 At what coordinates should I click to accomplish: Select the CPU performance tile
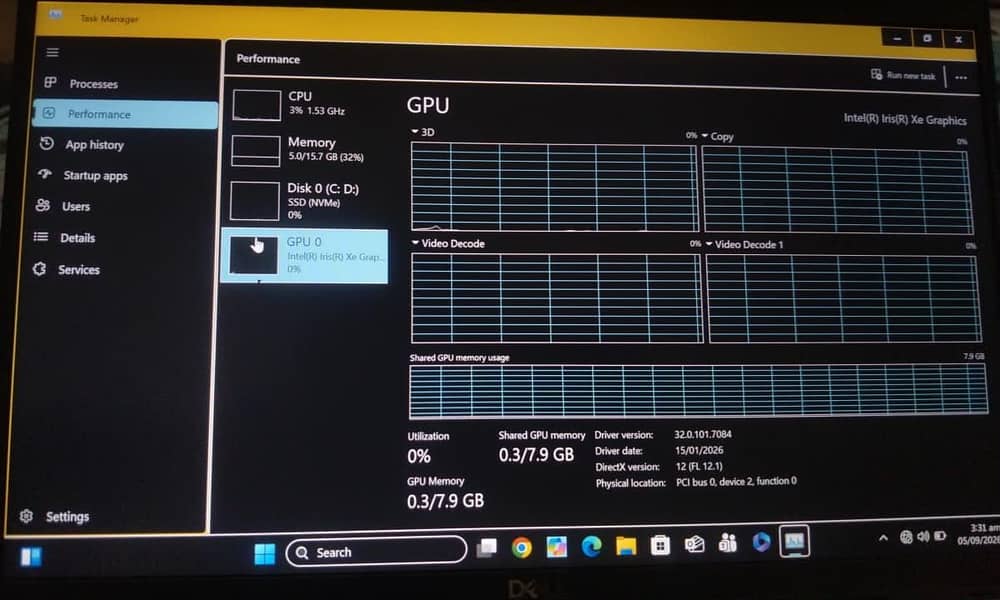pyautogui.click(x=307, y=104)
